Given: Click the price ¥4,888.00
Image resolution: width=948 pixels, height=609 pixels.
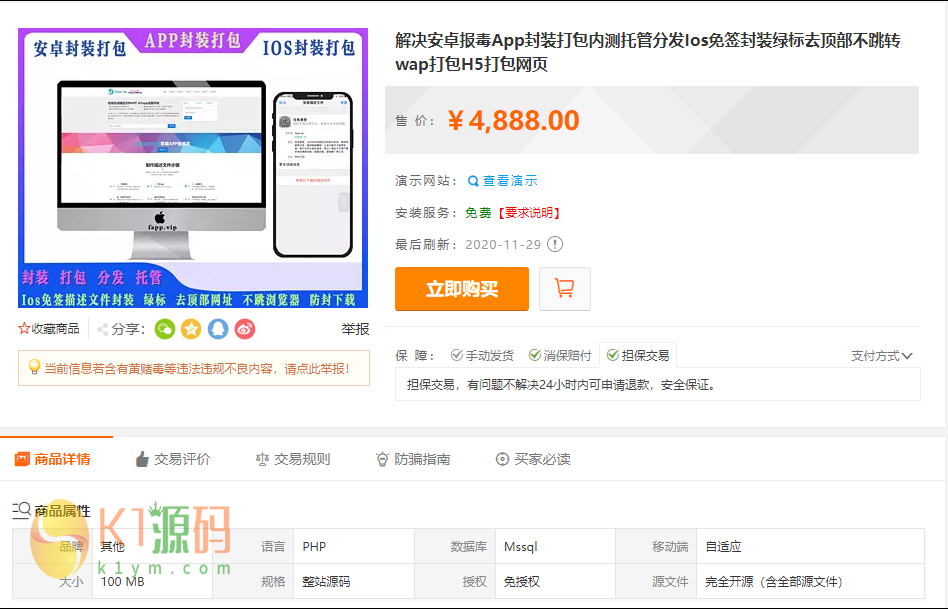Looking at the screenshot, I should [513, 120].
